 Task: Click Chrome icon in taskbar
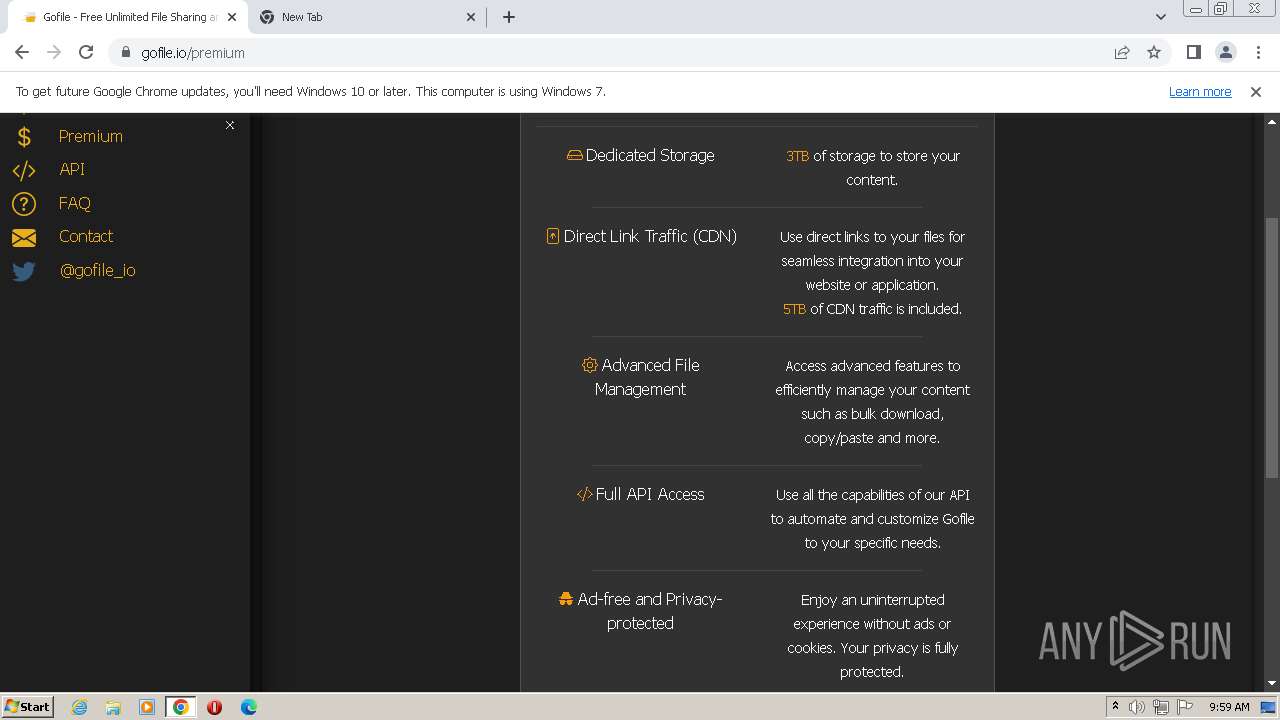coord(181,707)
